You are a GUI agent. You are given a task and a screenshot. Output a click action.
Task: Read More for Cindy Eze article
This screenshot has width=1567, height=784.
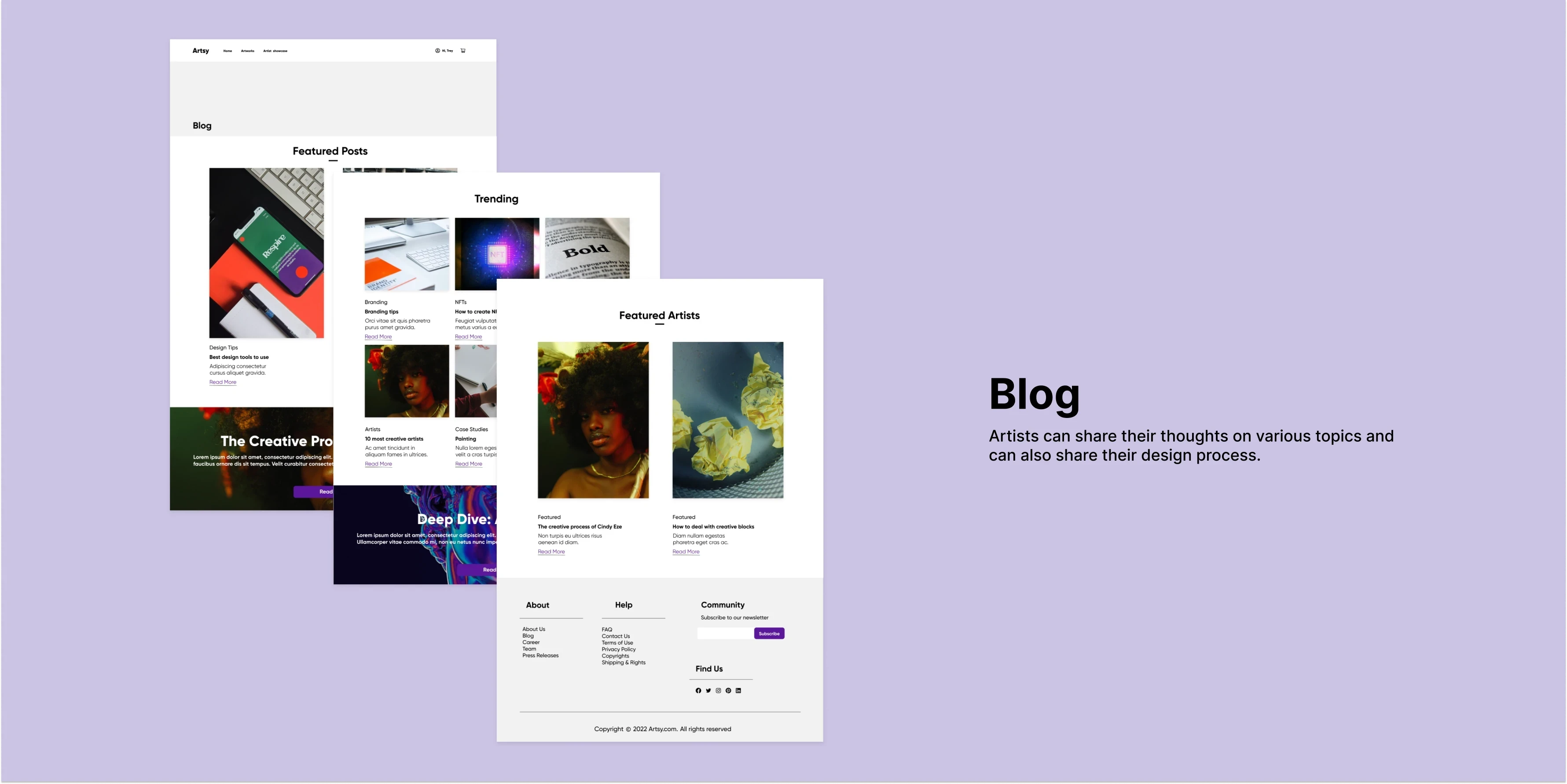[x=551, y=552]
